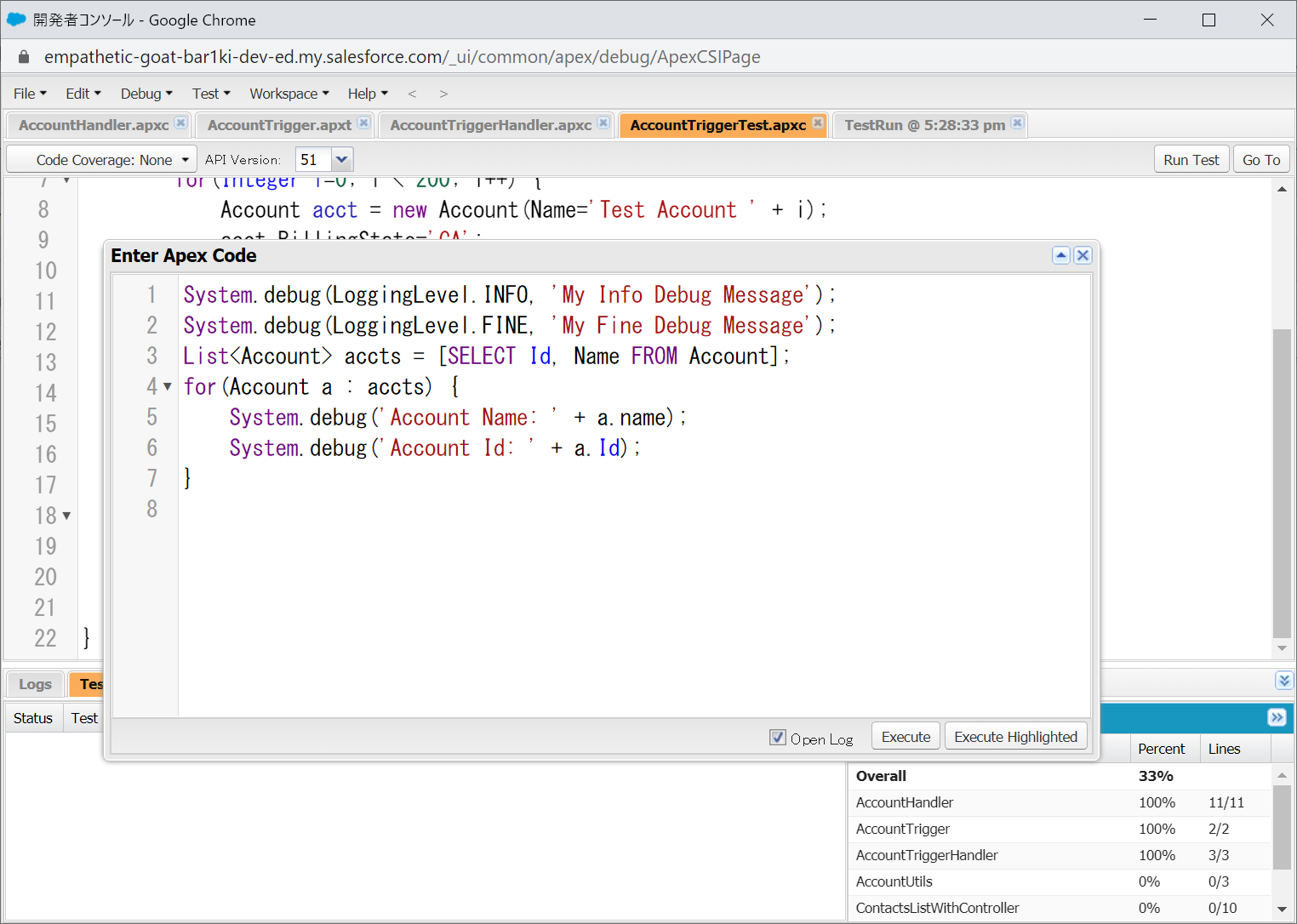This screenshot has height=924, width=1297.
Task: Fold code block at line 18
Action: (66, 516)
